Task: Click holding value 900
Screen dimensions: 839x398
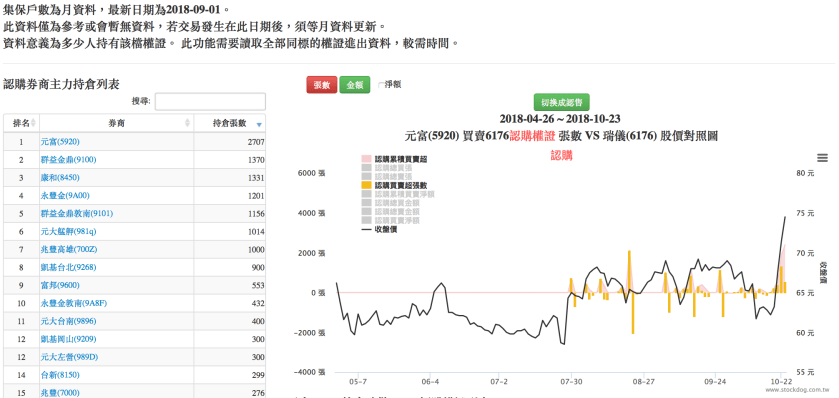Action: [x=258, y=267]
